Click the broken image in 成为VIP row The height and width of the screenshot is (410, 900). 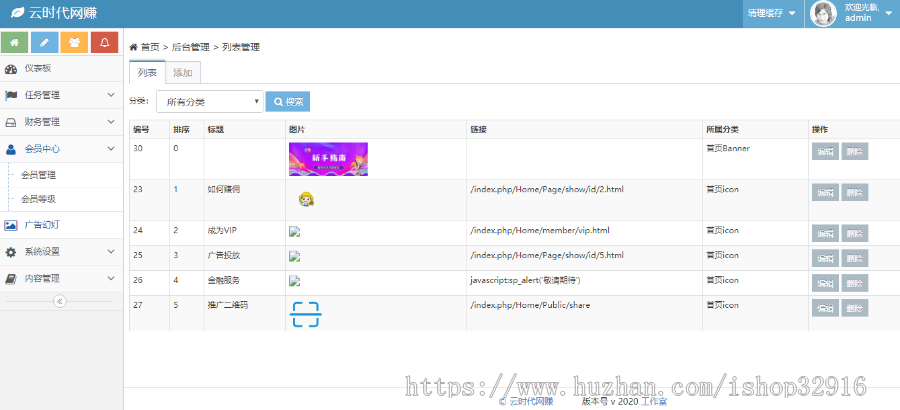(295, 232)
